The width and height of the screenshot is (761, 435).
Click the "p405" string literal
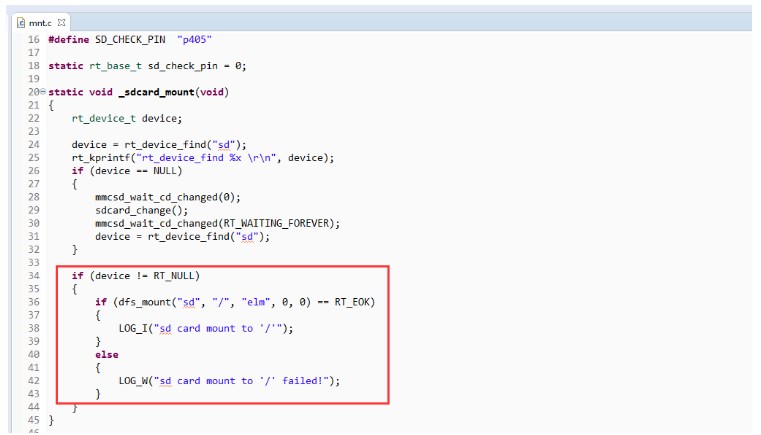point(195,40)
